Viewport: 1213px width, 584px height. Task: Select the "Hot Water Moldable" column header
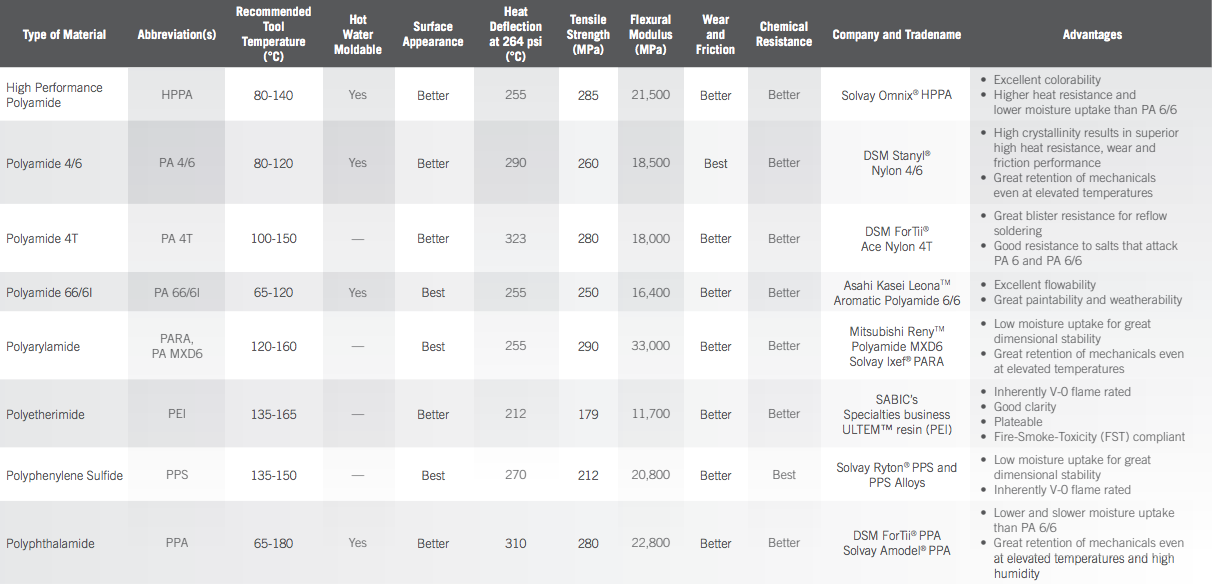click(x=358, y=35)
